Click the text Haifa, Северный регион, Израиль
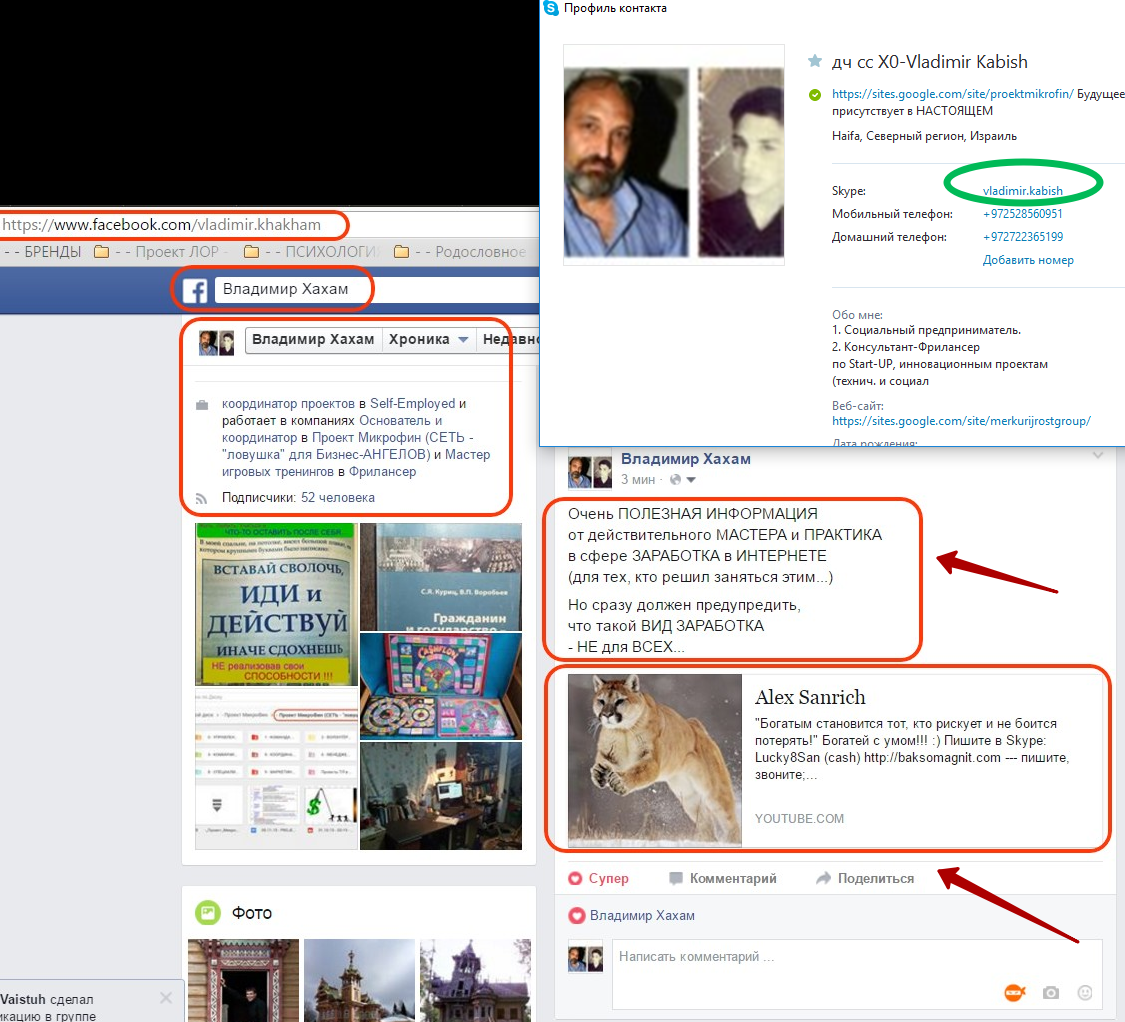1125x1022 pixels. [x=924, y=136]
